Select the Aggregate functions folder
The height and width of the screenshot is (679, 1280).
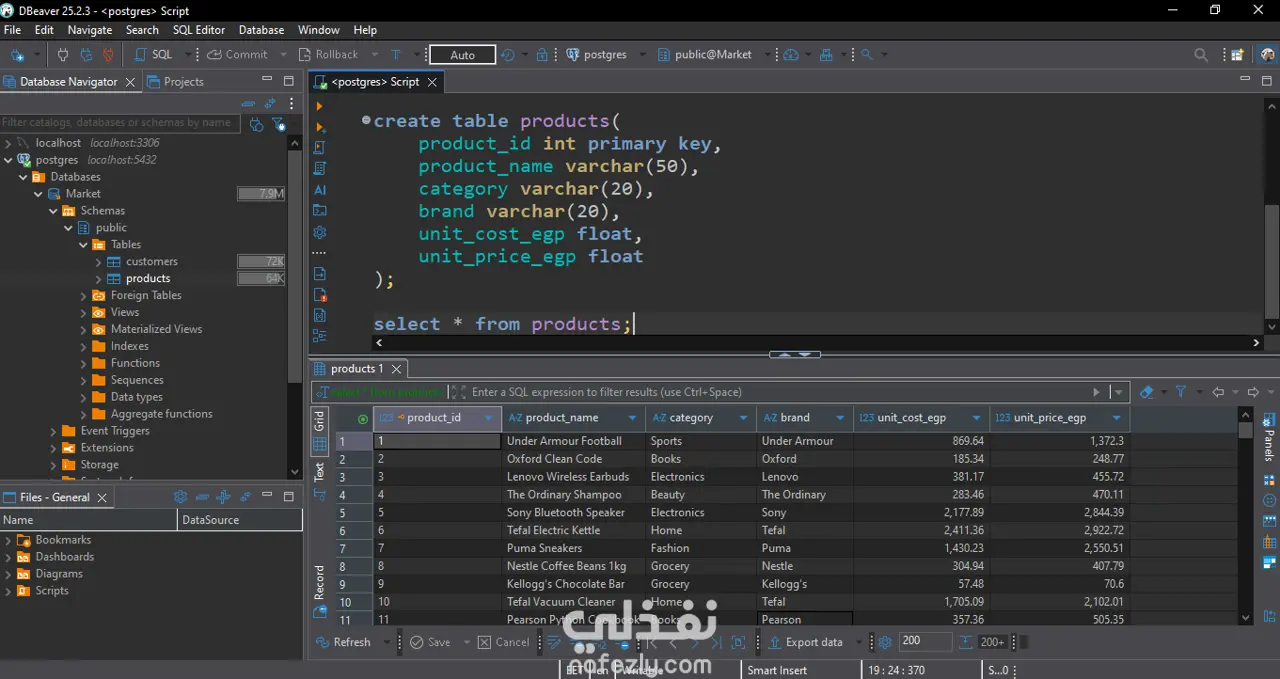click(x=161, y=414)
